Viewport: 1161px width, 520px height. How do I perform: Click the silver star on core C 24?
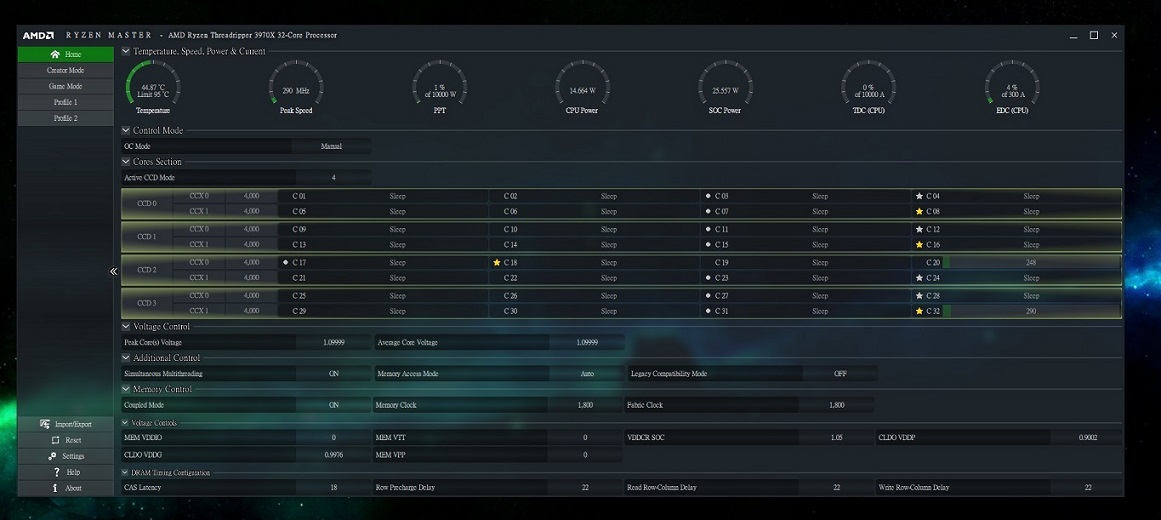coord(919,278)
